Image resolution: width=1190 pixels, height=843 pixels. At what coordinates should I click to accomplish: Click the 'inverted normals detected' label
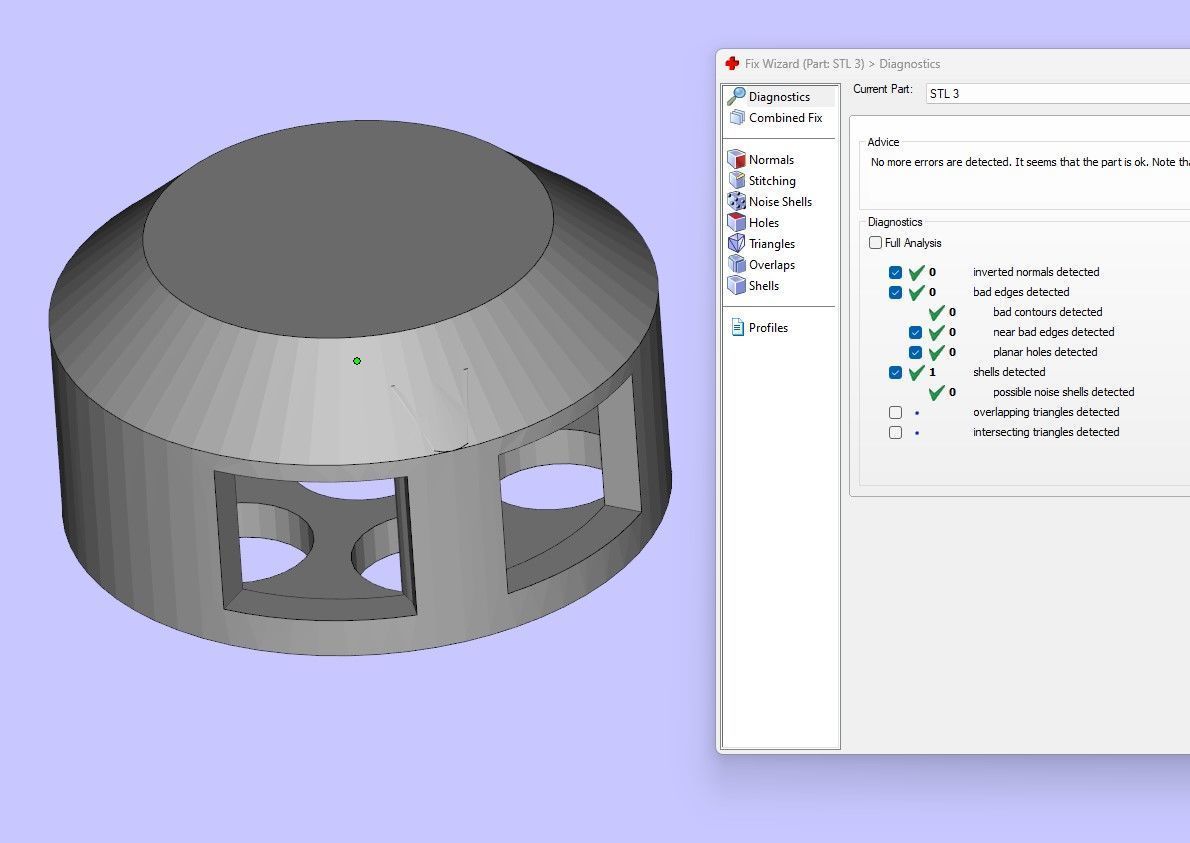[1036, 272]
